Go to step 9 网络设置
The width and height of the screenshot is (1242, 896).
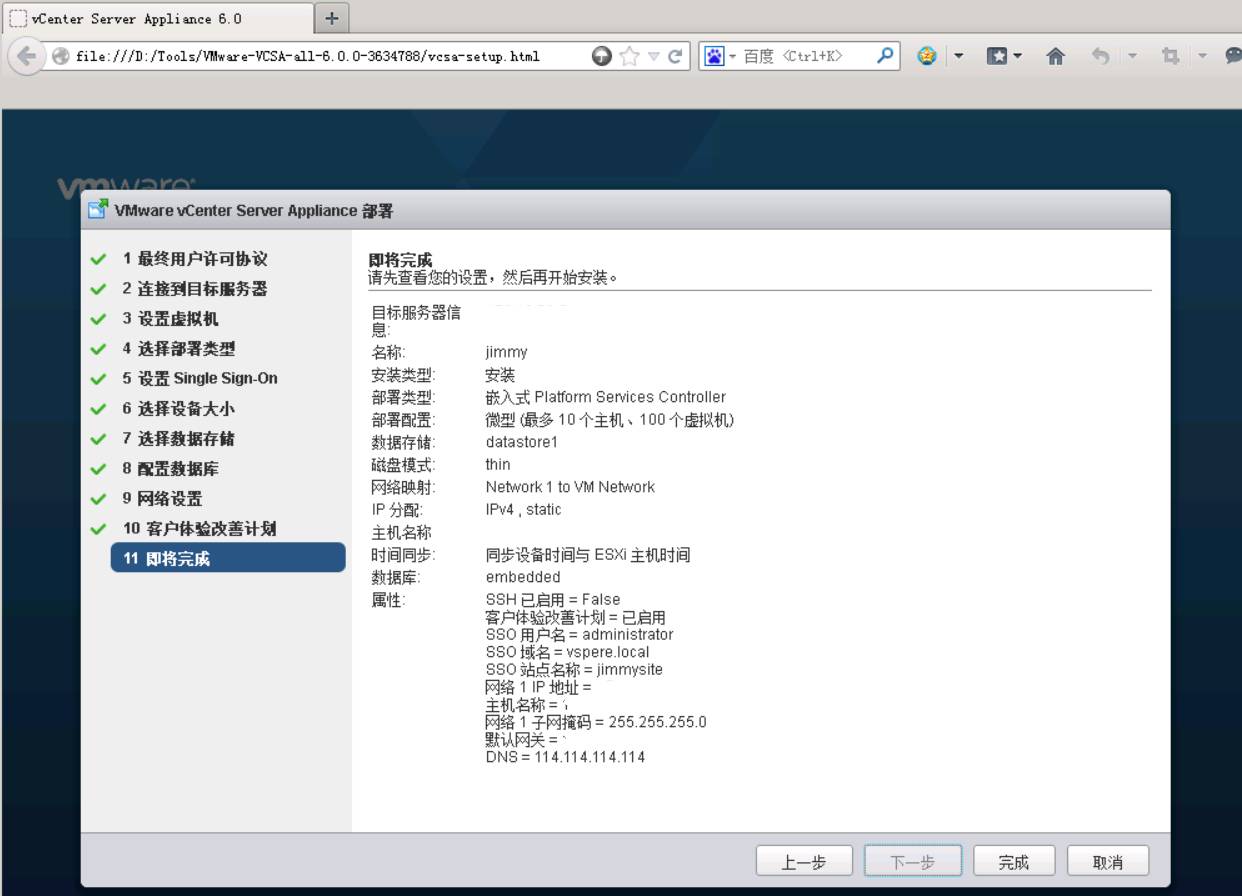(x=162, y=499)
